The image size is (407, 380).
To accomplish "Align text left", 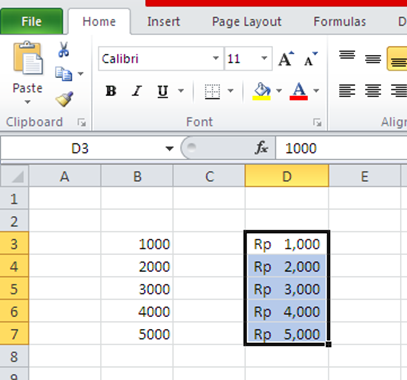I will [x=347, y=90].
